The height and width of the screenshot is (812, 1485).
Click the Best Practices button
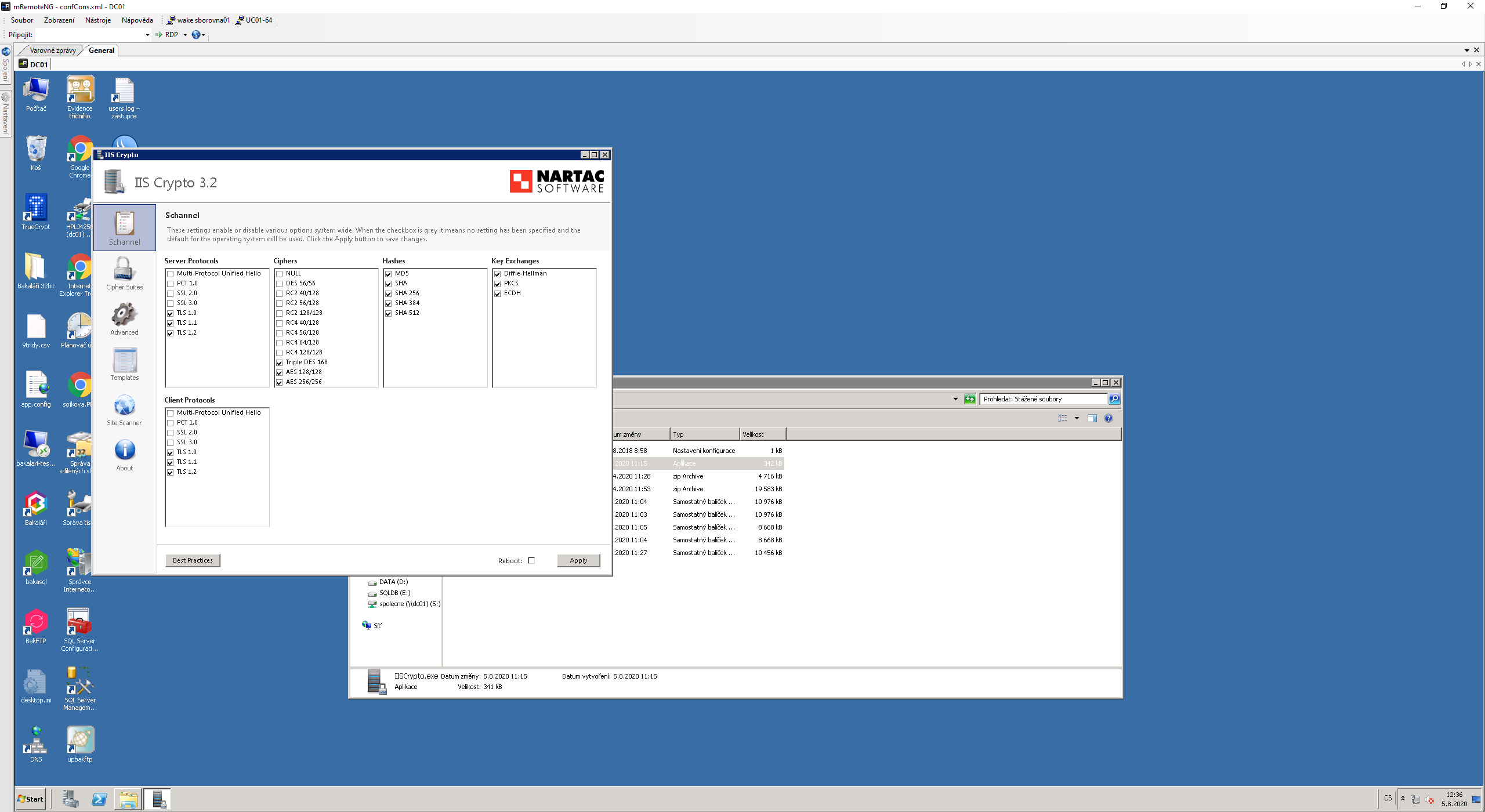coord(193,560)
